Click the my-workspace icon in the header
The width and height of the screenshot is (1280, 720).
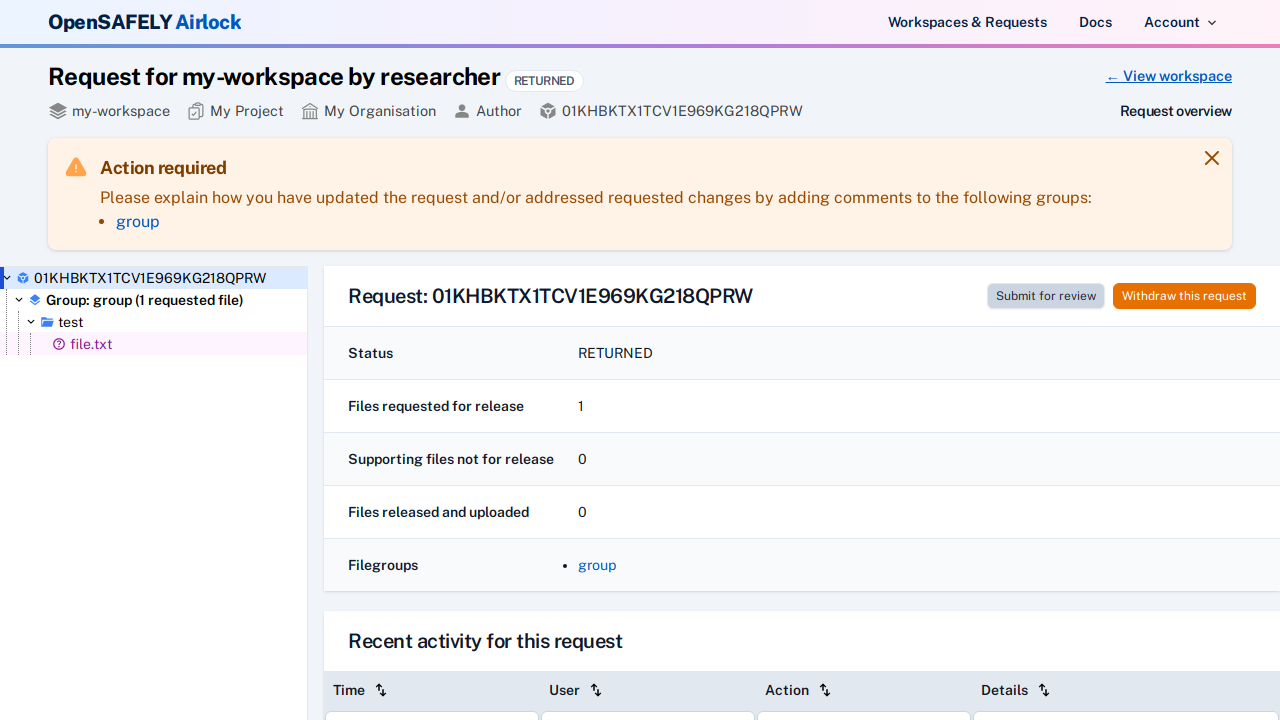click(x=57, y=111)
